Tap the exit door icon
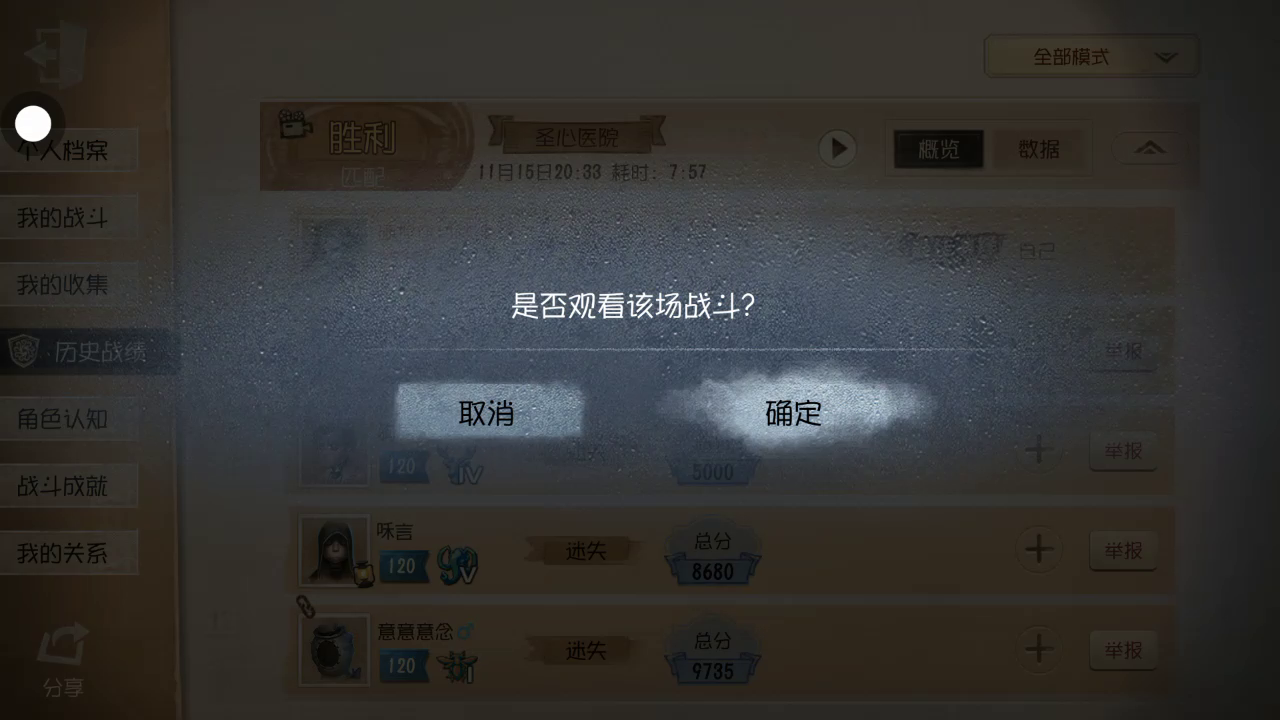The image size is (1280, 720). tap(56, 53)
